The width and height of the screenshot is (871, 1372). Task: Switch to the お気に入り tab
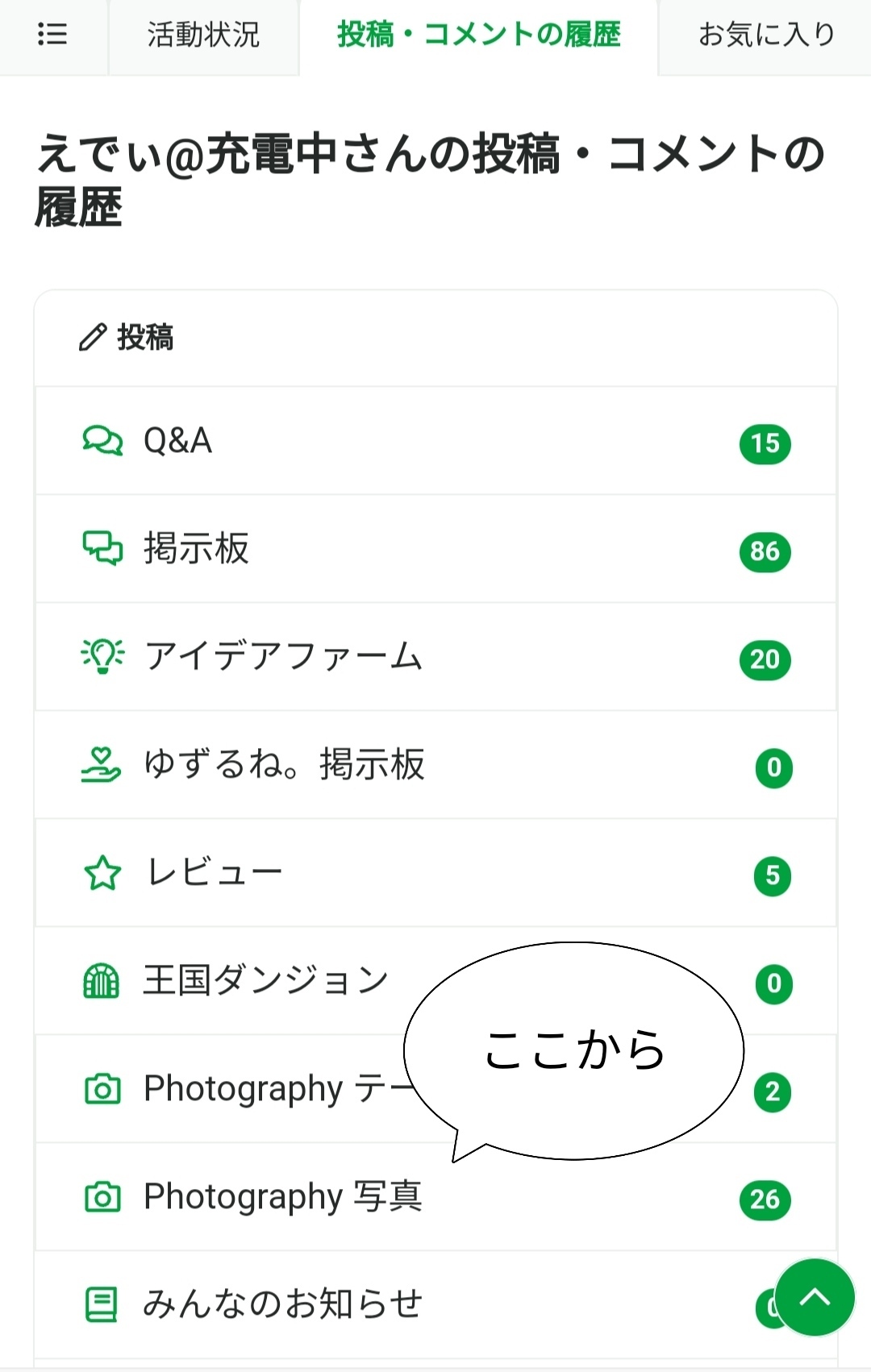(x=765, y=35)
